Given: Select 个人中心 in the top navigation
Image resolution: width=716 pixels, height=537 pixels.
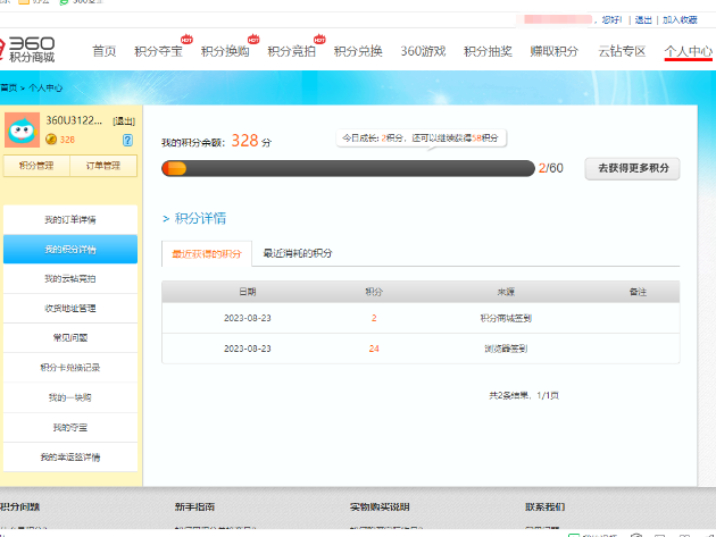Looking at the screenshot, I should (x=688, y=51).
